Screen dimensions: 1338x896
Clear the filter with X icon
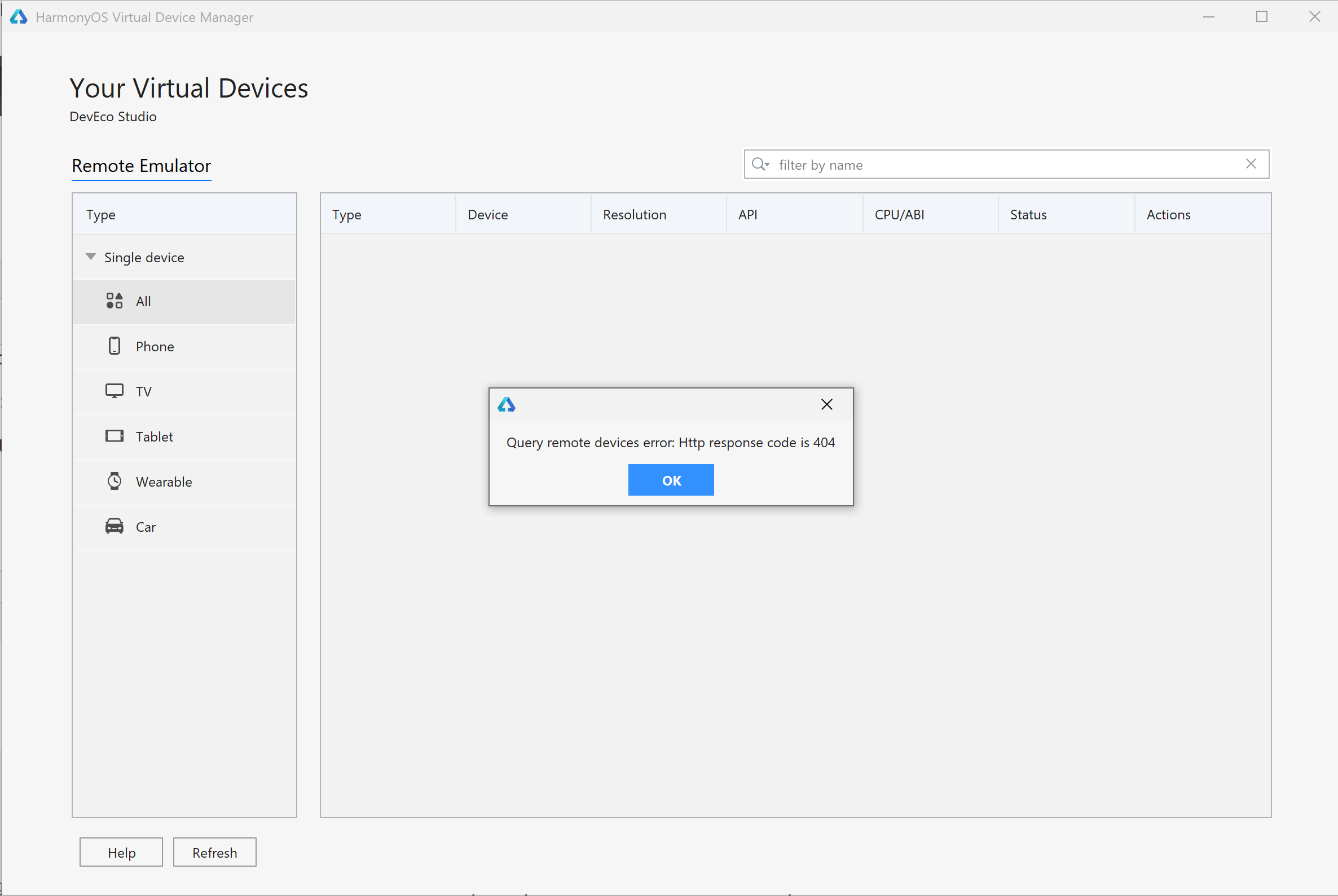point(1251,164)
